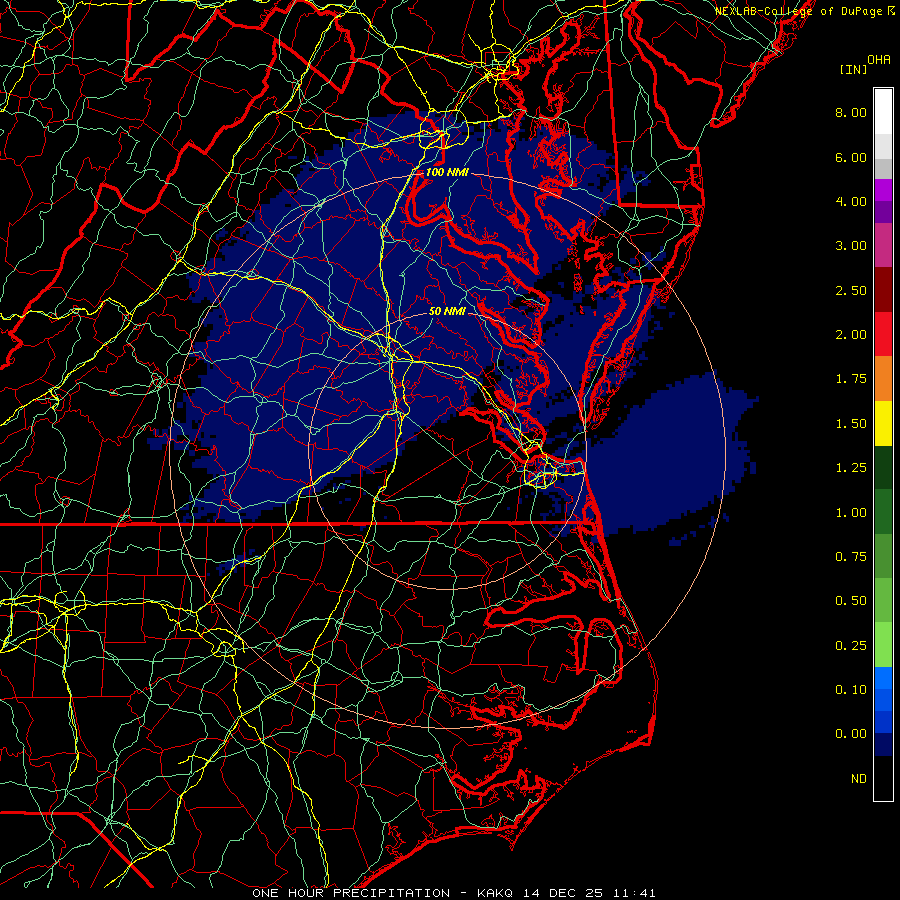Click the '[IN]' units label
The height and width of the screenshot is (900, 900).
tap(854, 69)
